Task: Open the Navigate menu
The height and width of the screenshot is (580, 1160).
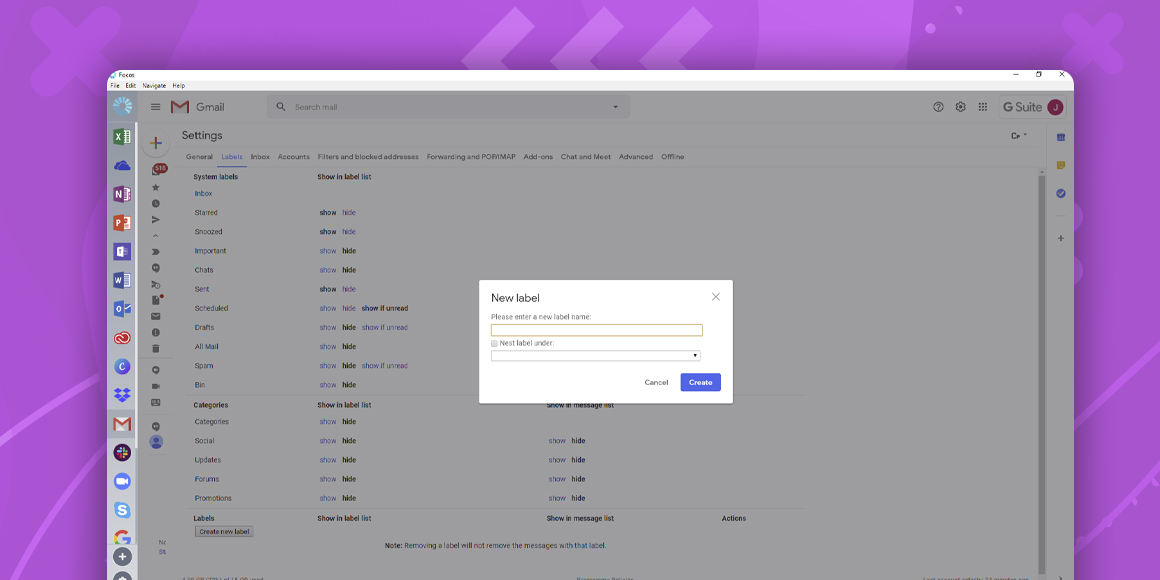Action: pos(155,86)
